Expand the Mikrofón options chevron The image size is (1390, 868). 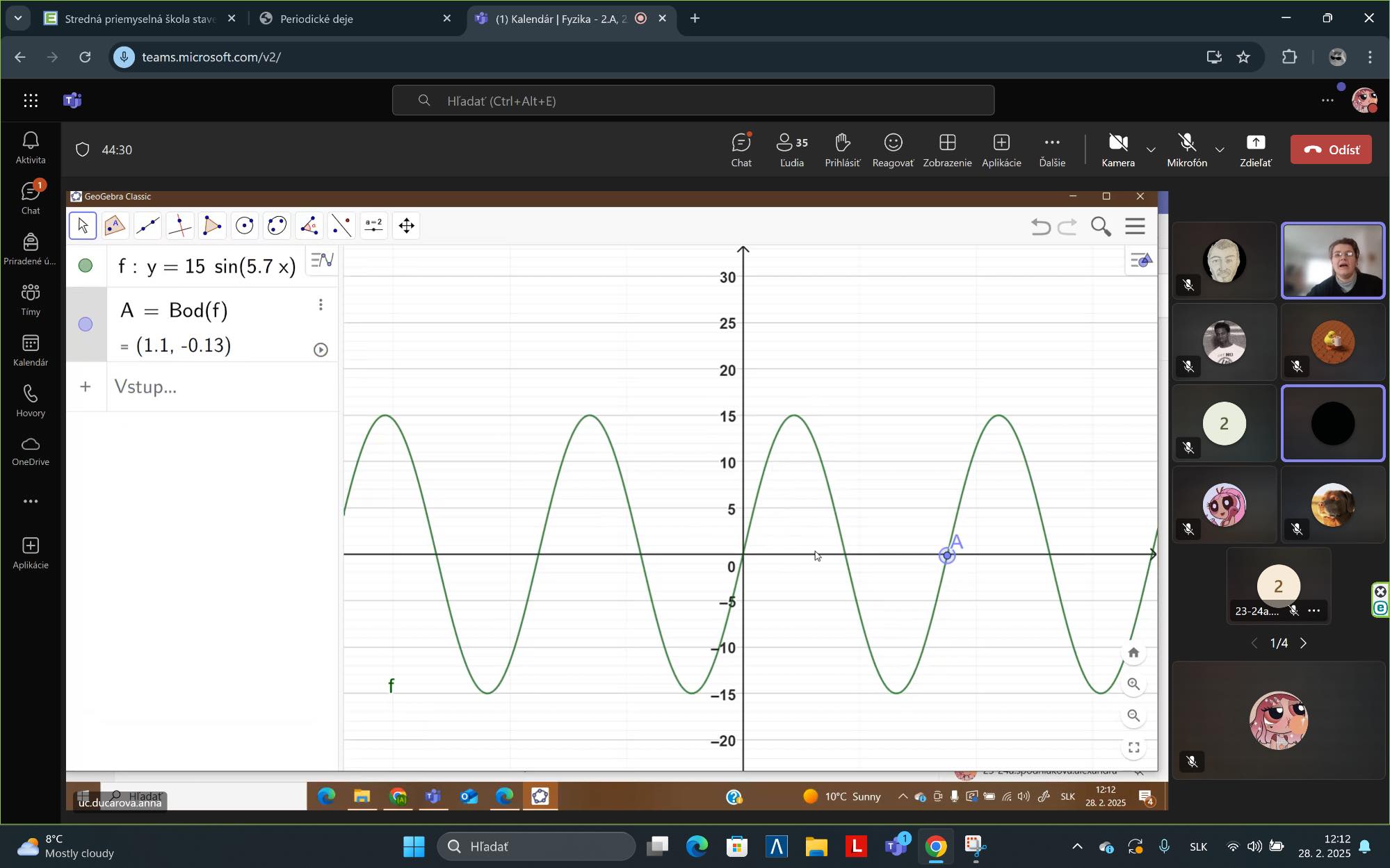click(1220, 150)
